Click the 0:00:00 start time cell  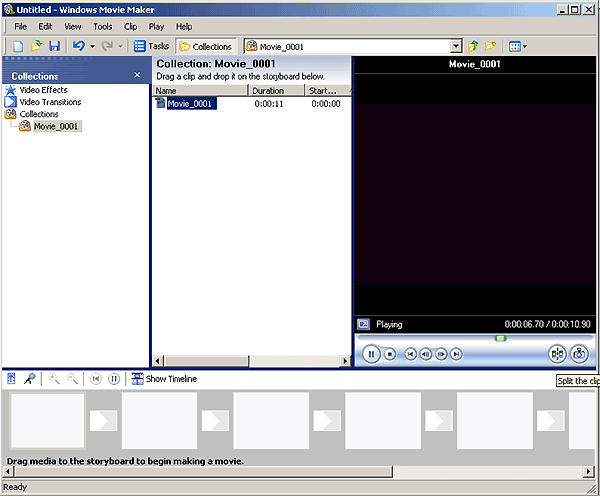click(x=326, y=104)
